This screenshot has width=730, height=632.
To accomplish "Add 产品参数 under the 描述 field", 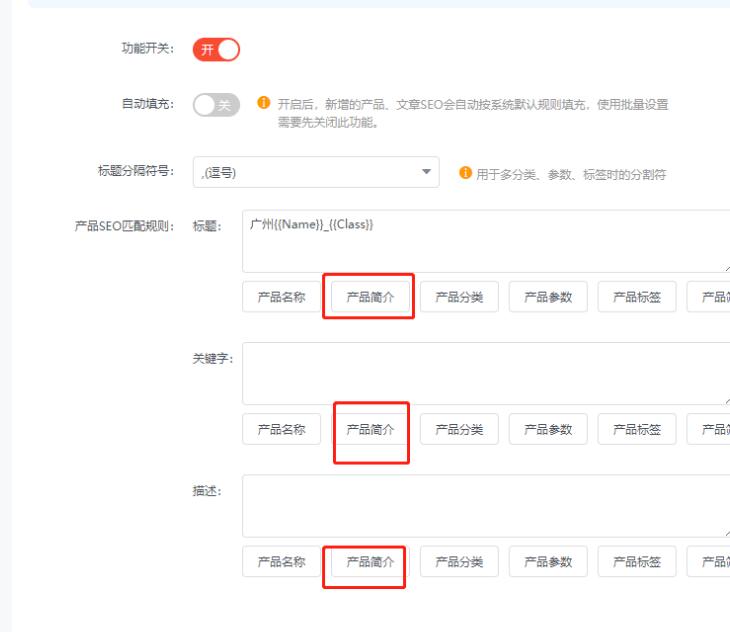I will (x=548, y=562).
